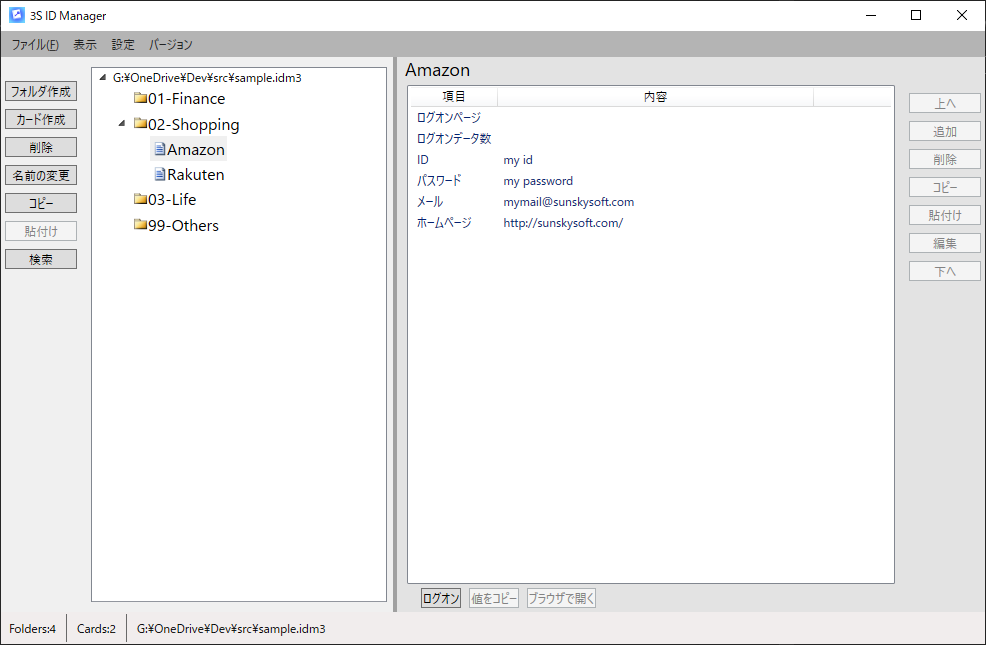Click the left panel 貼付け button
986x645 pixels.
[x=41, y=231]
